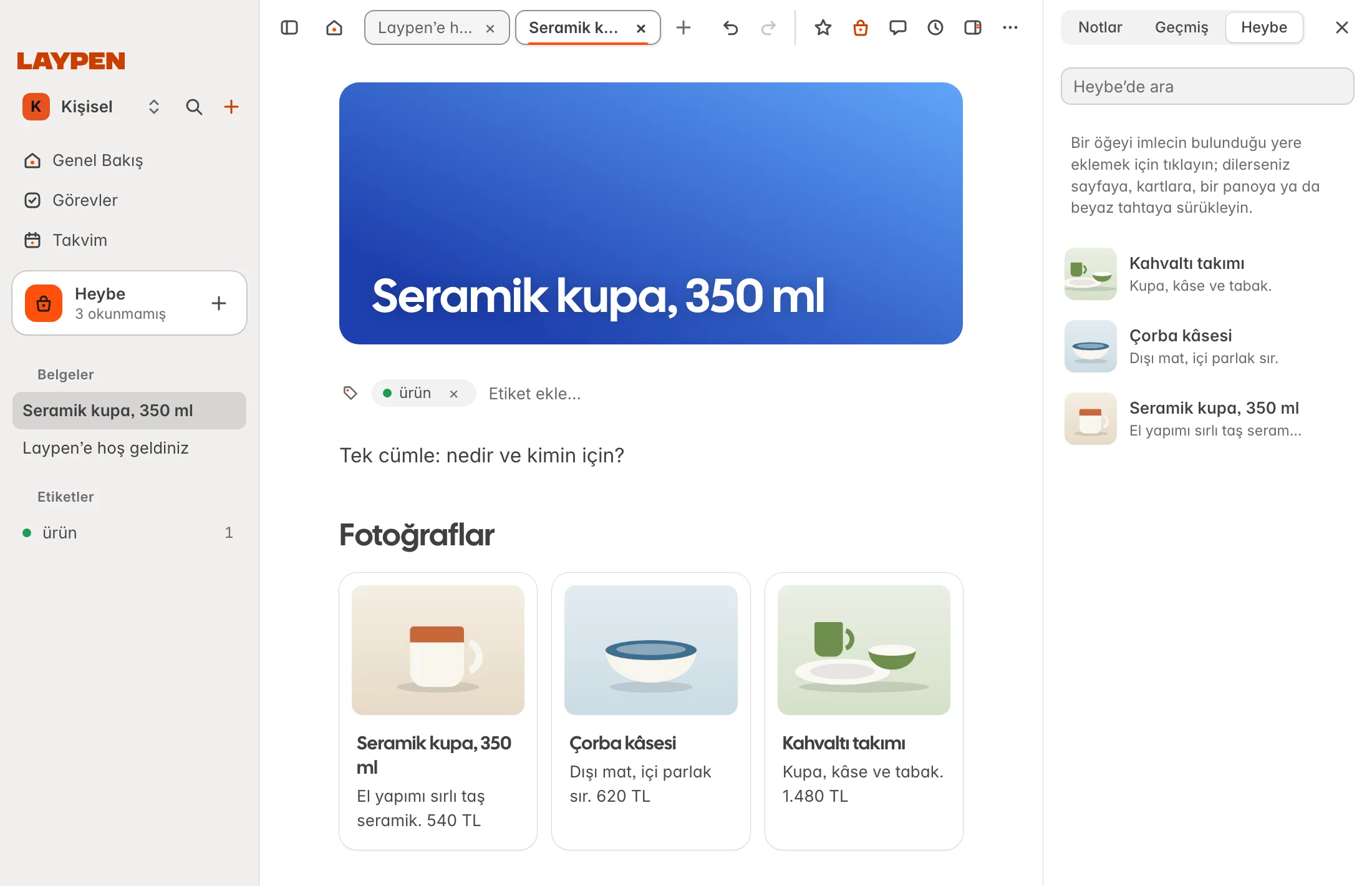Viewport: 1372px width, 886px height.
Task: Open Takvim in sidebar
Action: (130, 240)
